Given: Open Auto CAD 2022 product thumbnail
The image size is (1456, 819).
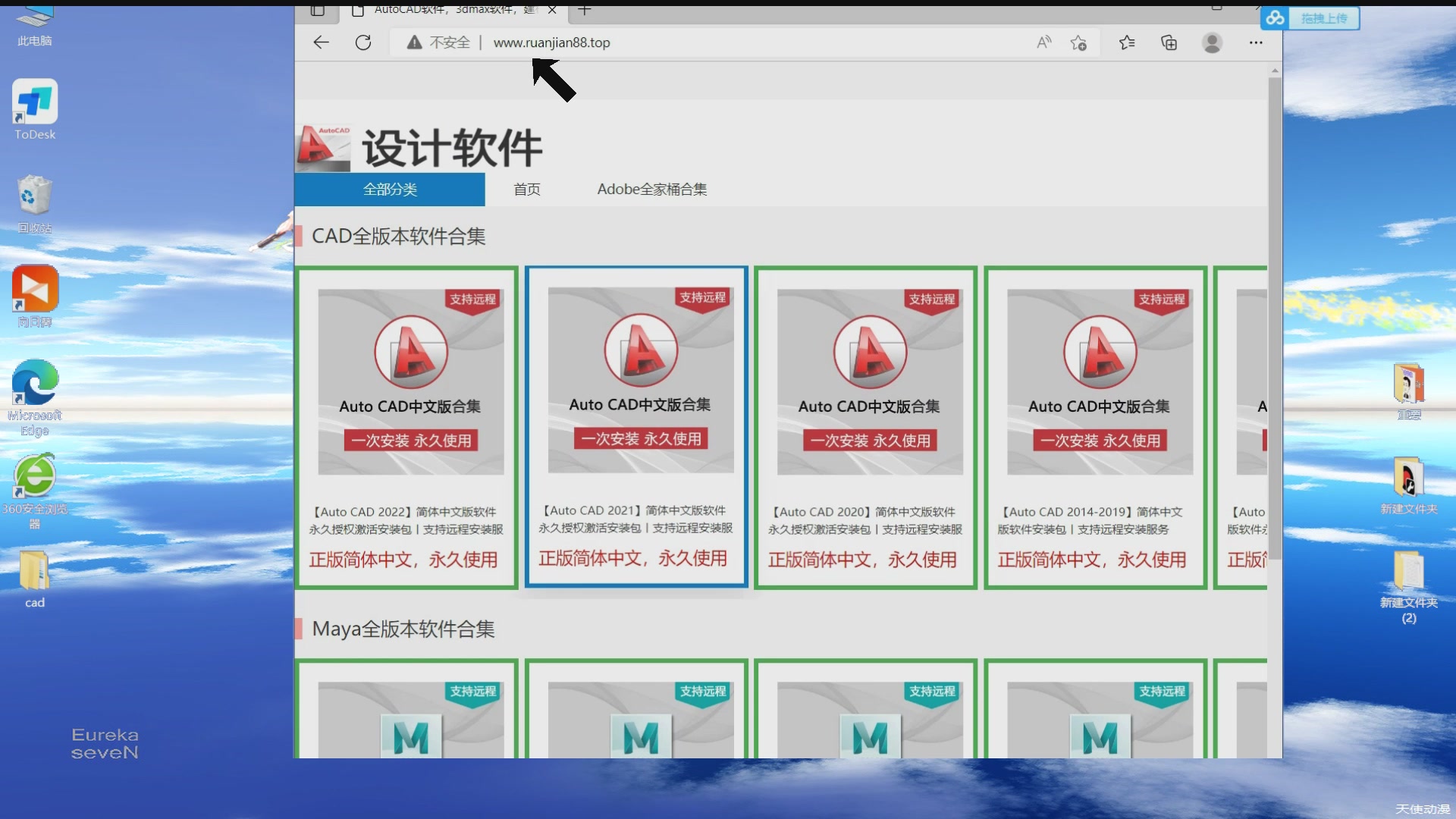Looking at the screenshot, I should coord(410,381).
